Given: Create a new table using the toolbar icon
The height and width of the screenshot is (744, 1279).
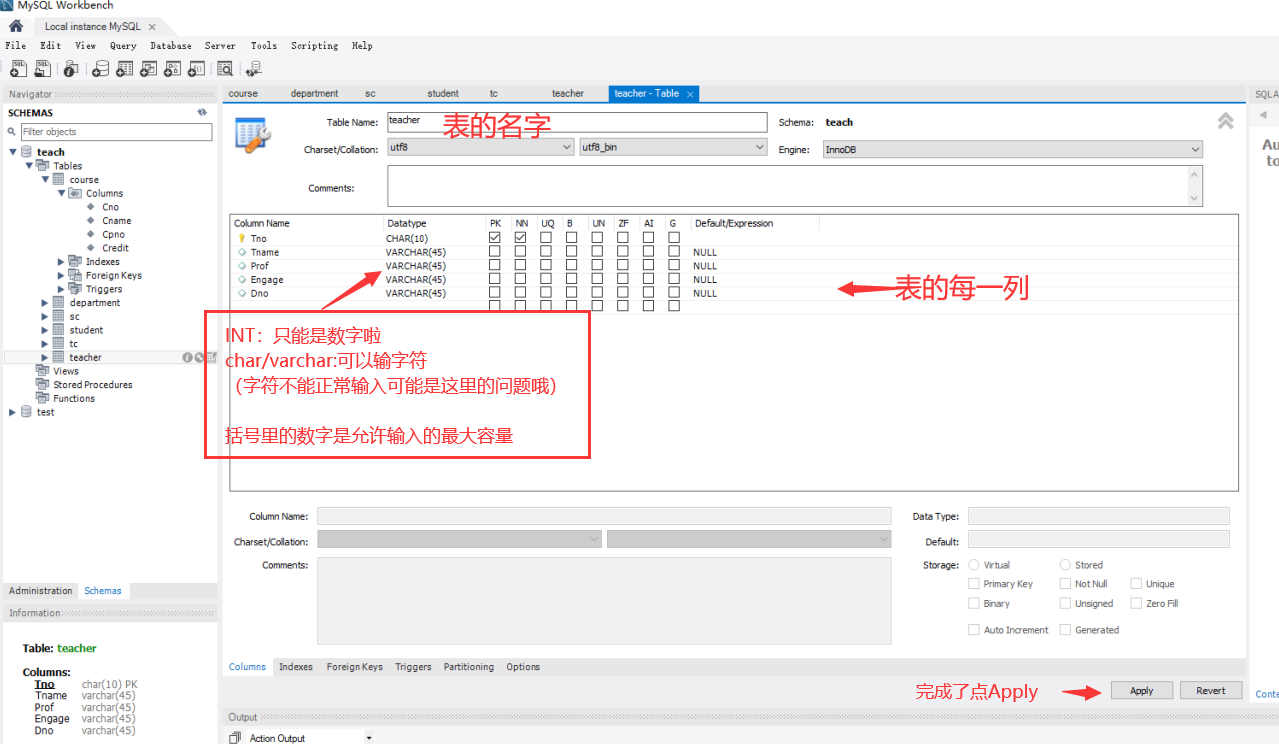Looking at the screenshot, I should click(x=124, y=68).
